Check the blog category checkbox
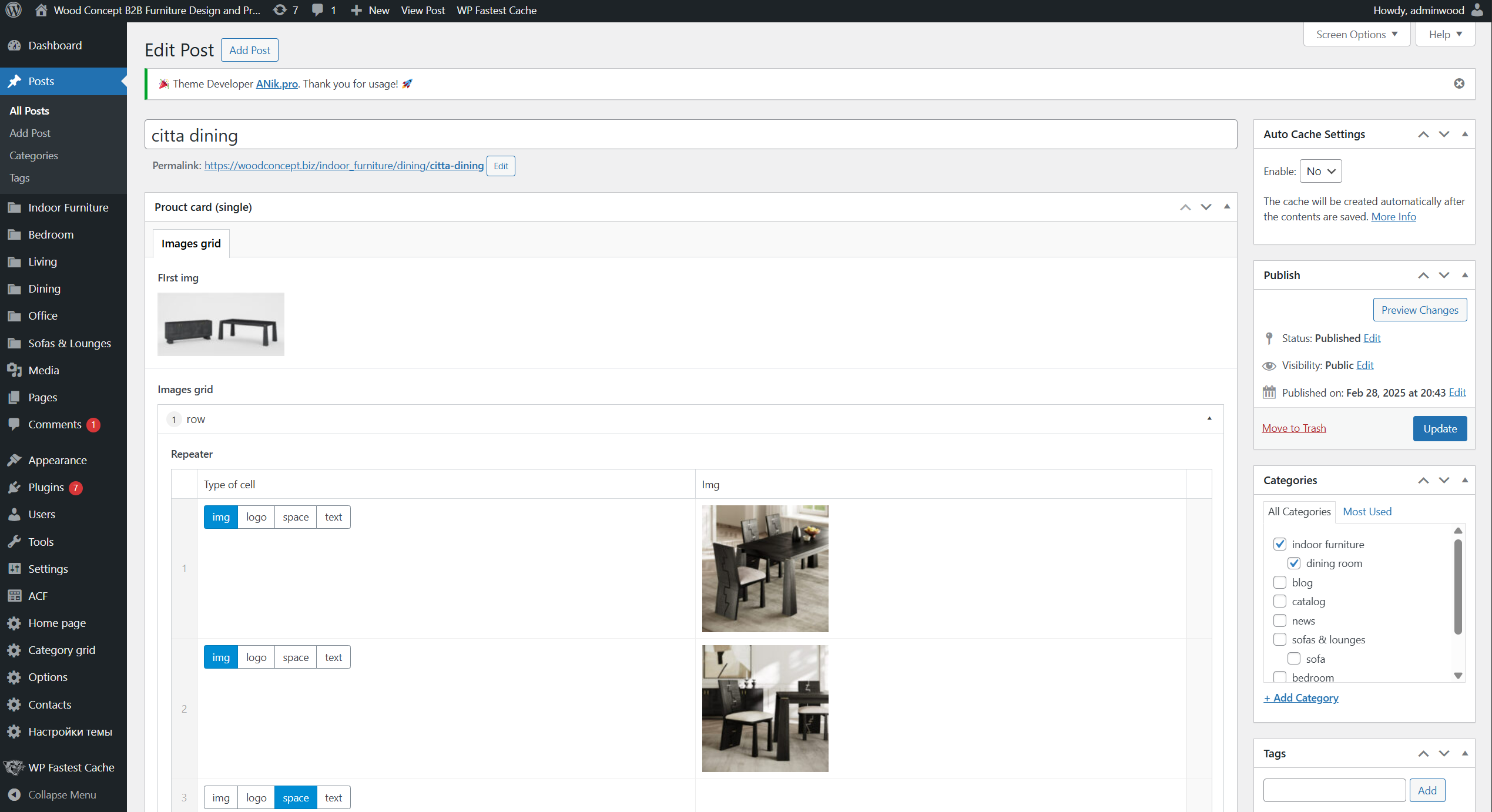The height and width of the screenshot is (812, 1492). (1279, 582)
